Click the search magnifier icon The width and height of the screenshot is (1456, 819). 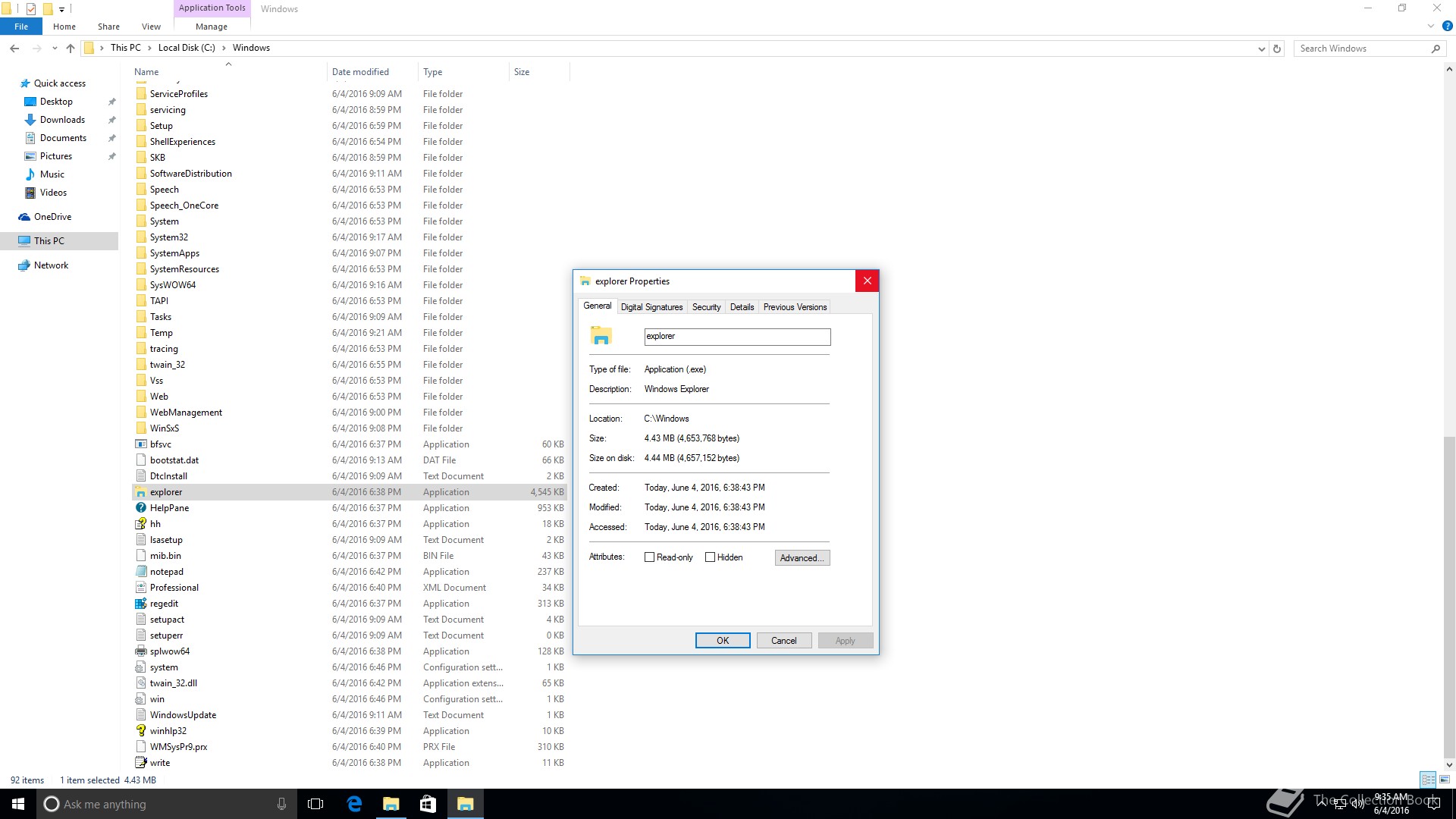[x=1436, y=49]
